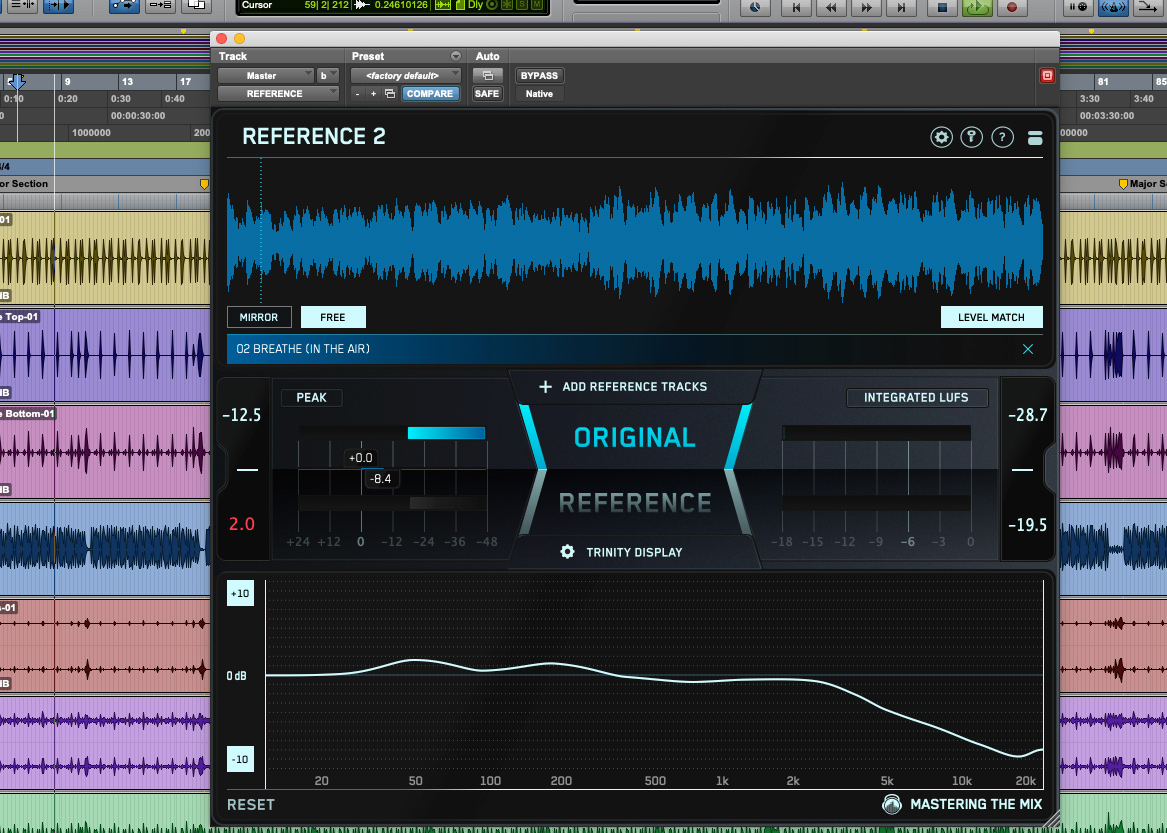Switch to the REFERENCE source
This screenshot has height=833, width=1167.
pyautogui.click(x=634, y=502)
